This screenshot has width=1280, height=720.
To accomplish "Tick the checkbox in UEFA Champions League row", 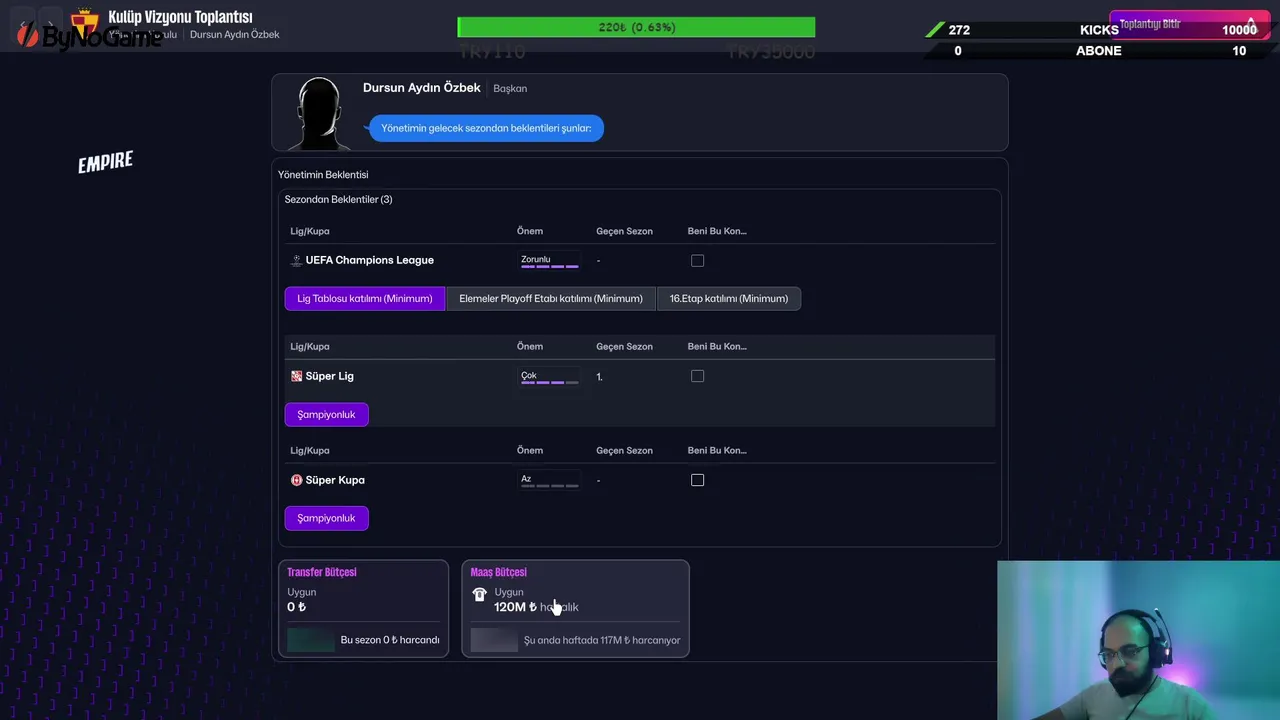I will tap(698, 260).
